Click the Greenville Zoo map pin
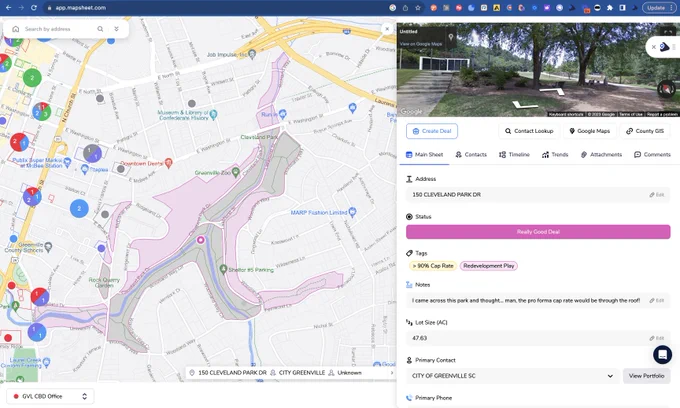The width and height of the screenshot is (680, 408). pos(235,172)
